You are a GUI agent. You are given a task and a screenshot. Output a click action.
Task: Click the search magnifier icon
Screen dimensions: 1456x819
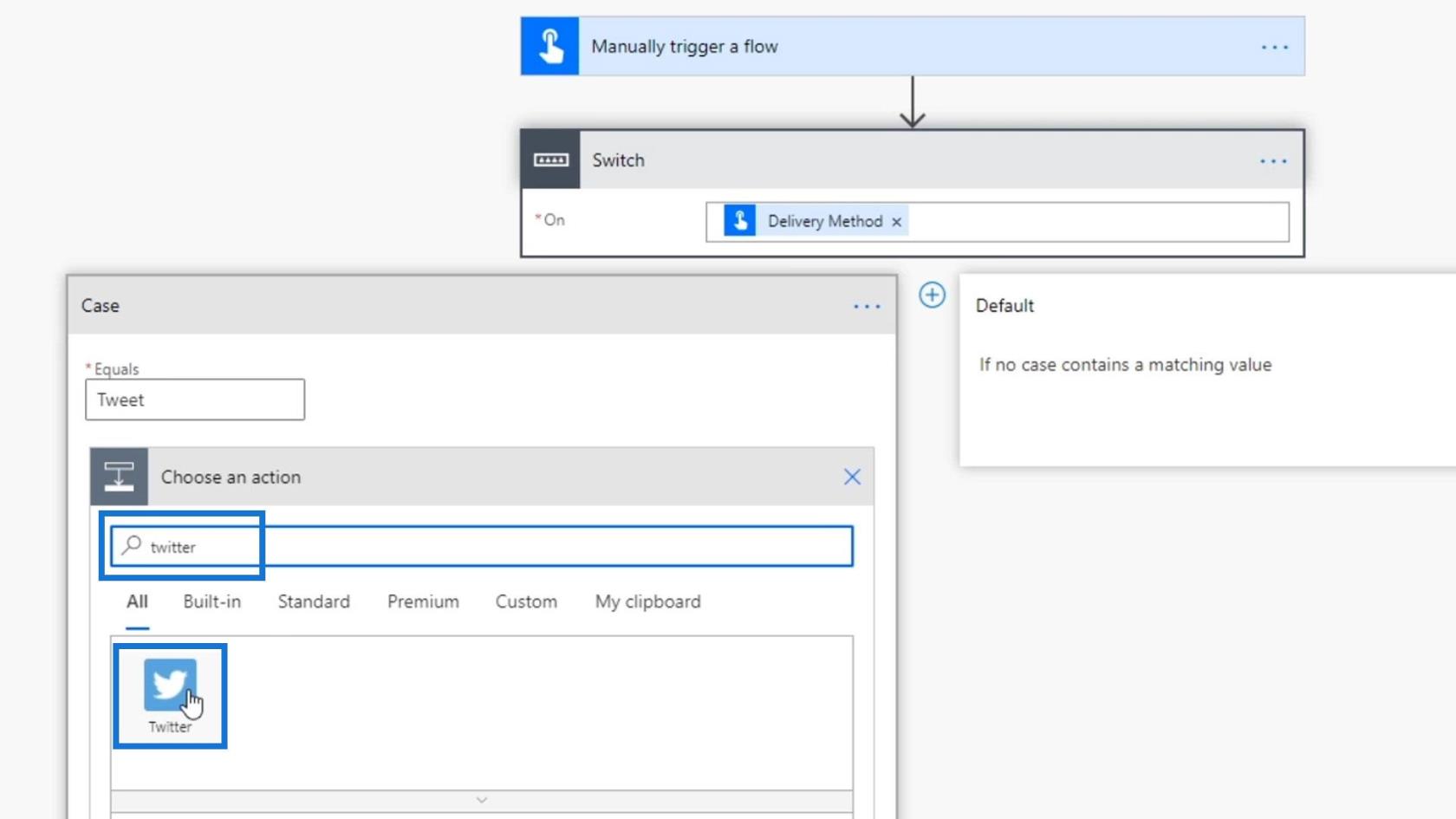[132, 545]
